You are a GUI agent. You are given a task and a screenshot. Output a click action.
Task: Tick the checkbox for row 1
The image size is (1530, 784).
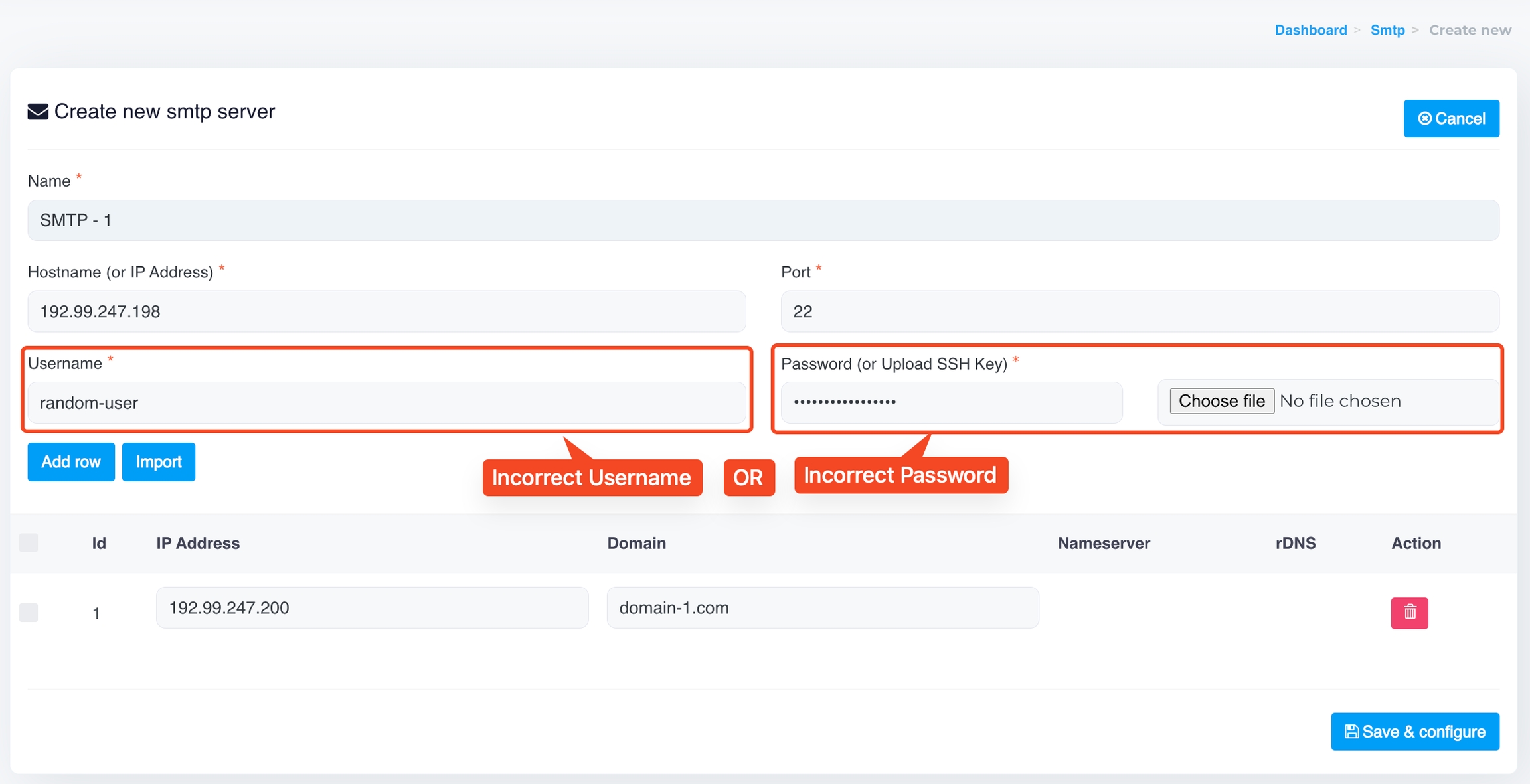29,612
